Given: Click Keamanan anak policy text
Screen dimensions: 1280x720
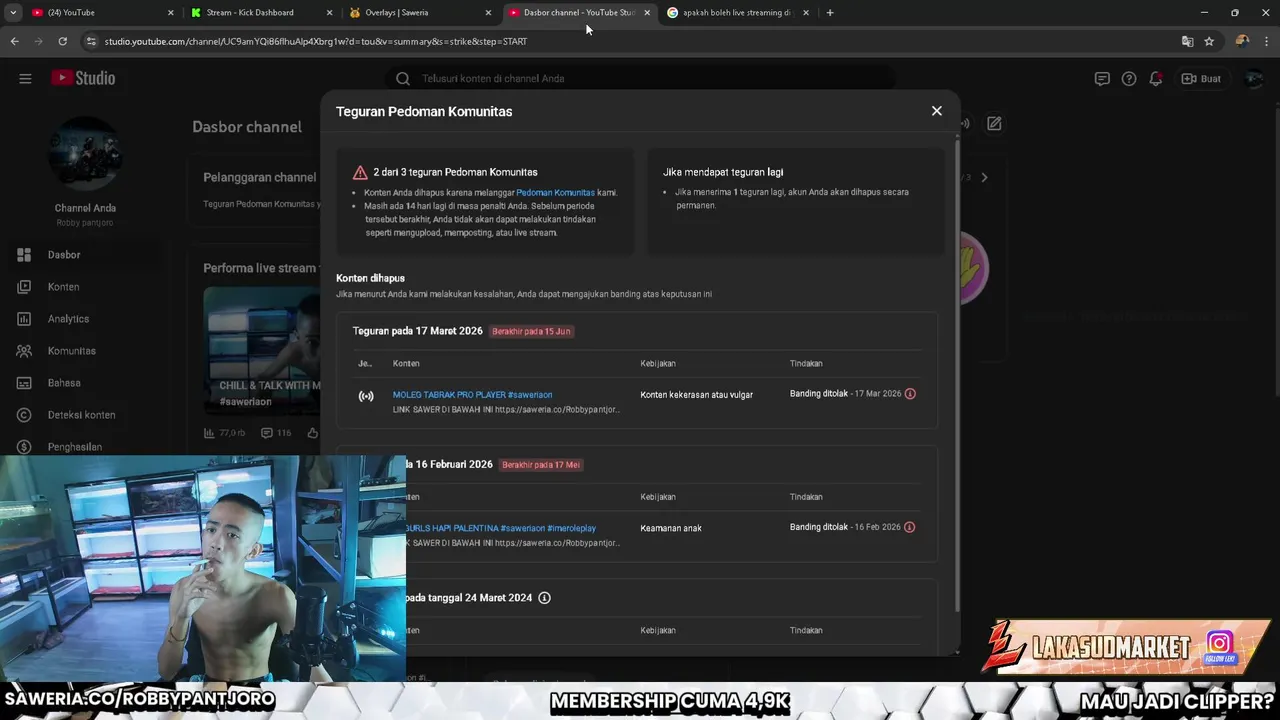Looking at the screenshot, I should tap(671, 528).
